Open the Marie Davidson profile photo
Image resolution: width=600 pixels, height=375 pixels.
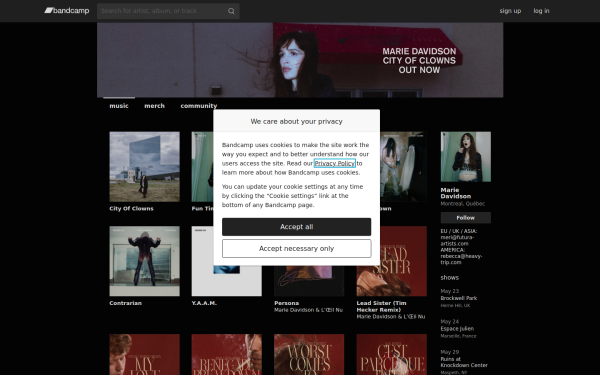pos(466,157)
